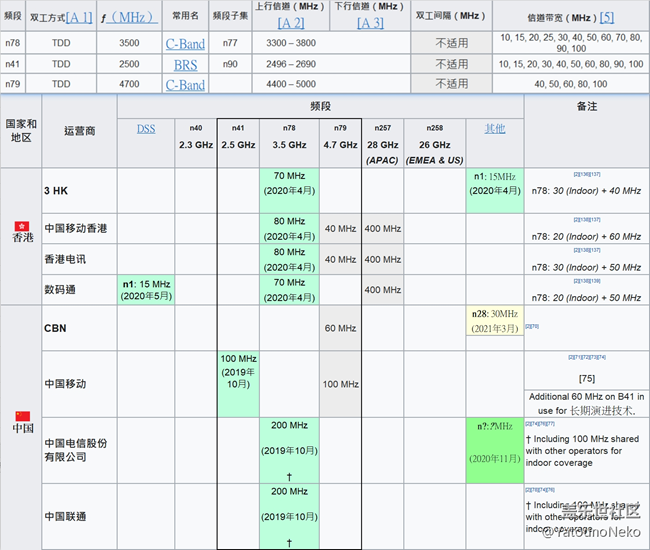Viewport: 650px width, 550px height.
Task: Click the n1: 15 MHz (2020年5月) DSS cell
Action: tap(146, 290)
